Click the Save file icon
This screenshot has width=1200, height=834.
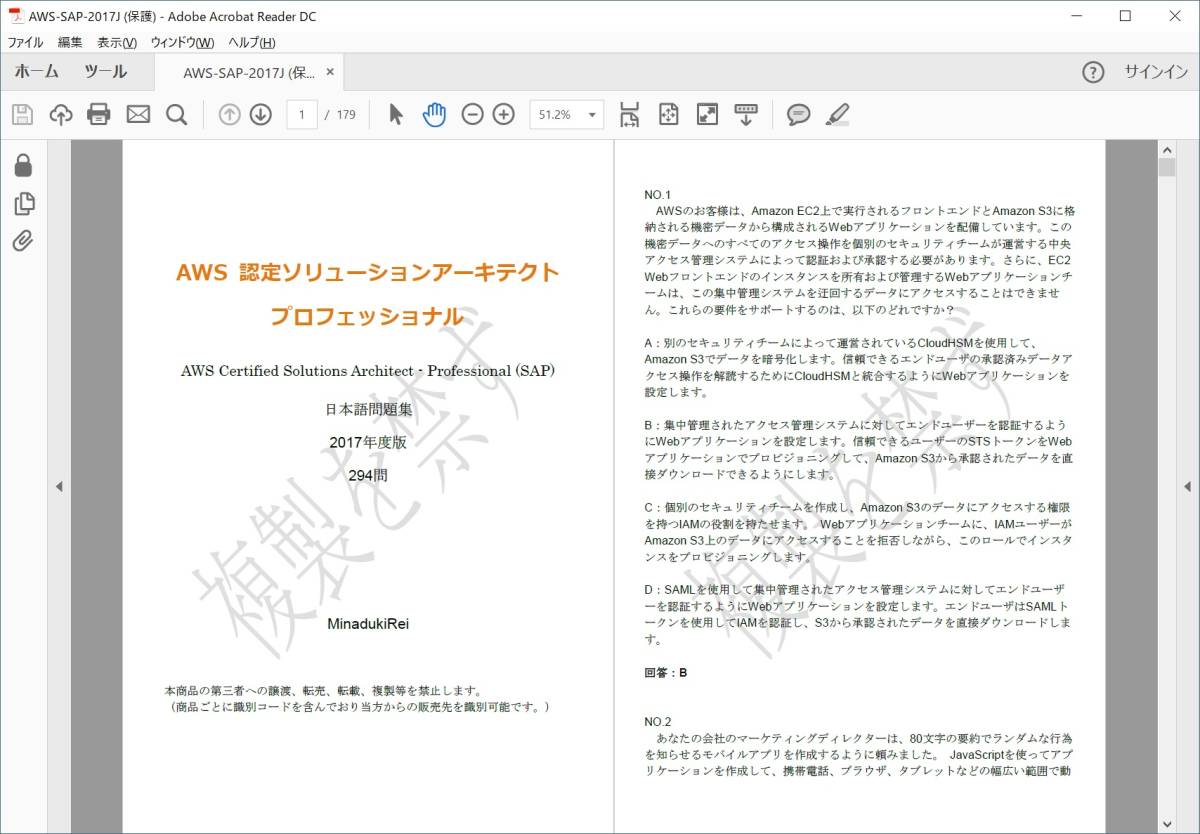(23, 114)
